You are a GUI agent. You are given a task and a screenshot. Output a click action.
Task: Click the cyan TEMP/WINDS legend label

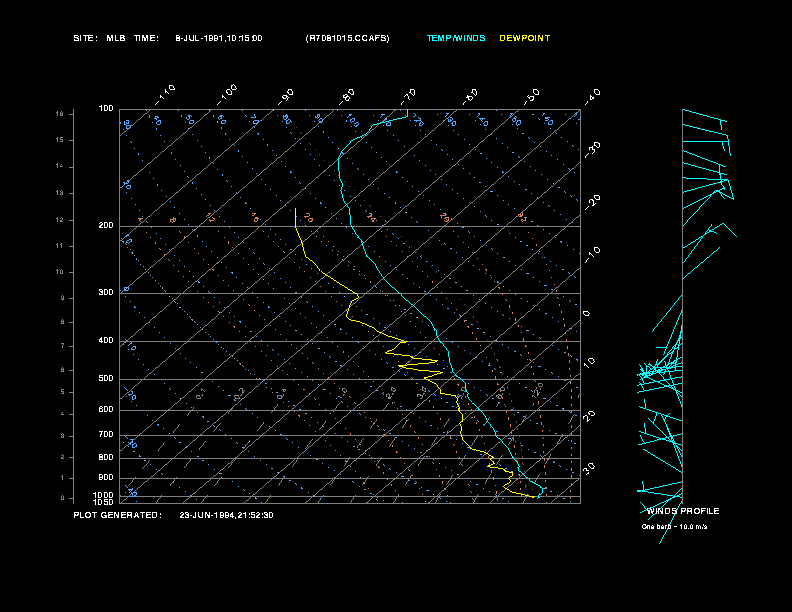click(456, 38)
